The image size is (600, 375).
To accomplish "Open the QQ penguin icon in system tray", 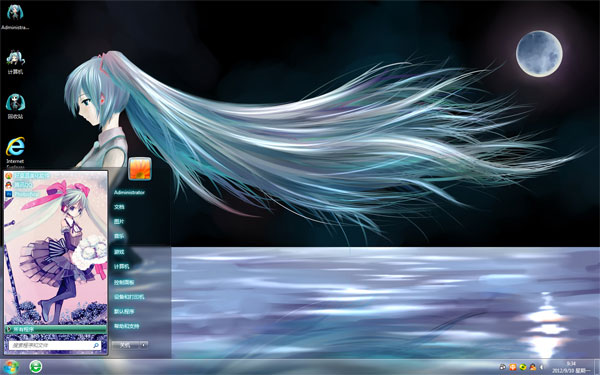I will (532, 367).
